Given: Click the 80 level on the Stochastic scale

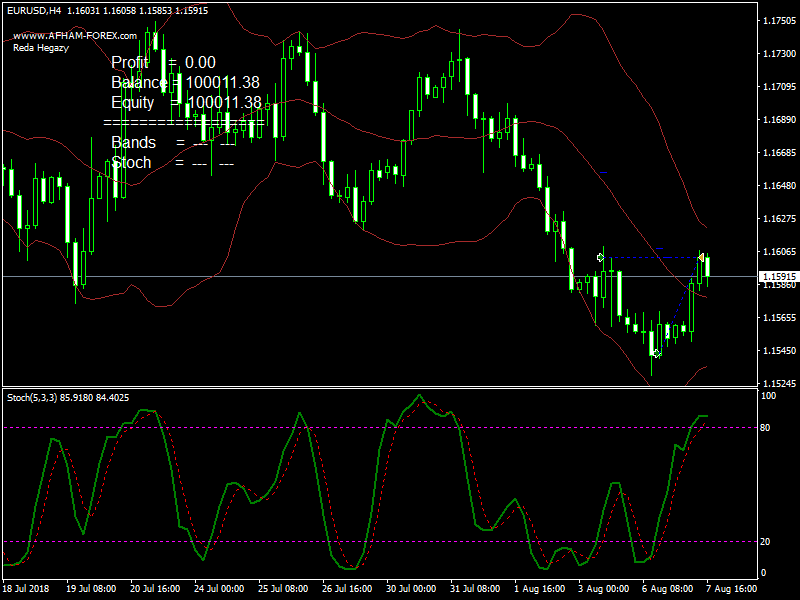Looking at the screenshot, I should click(x=766, y=428).
